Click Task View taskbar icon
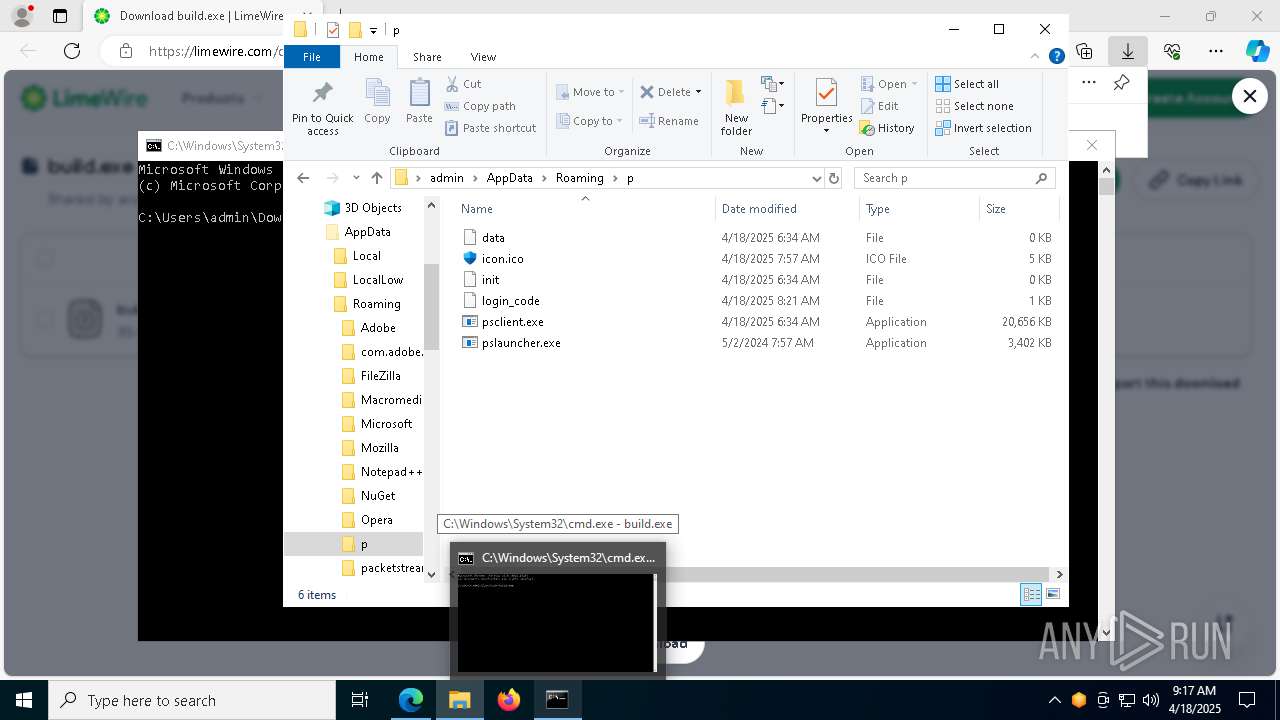 click(360, 700)
